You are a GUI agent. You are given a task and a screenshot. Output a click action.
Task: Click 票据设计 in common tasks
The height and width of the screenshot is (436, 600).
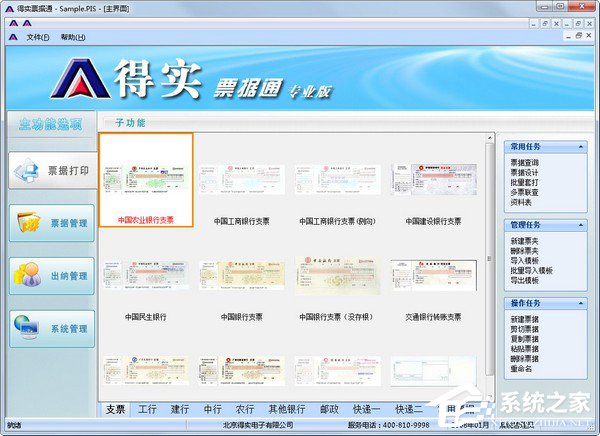[x=524, y=173]
